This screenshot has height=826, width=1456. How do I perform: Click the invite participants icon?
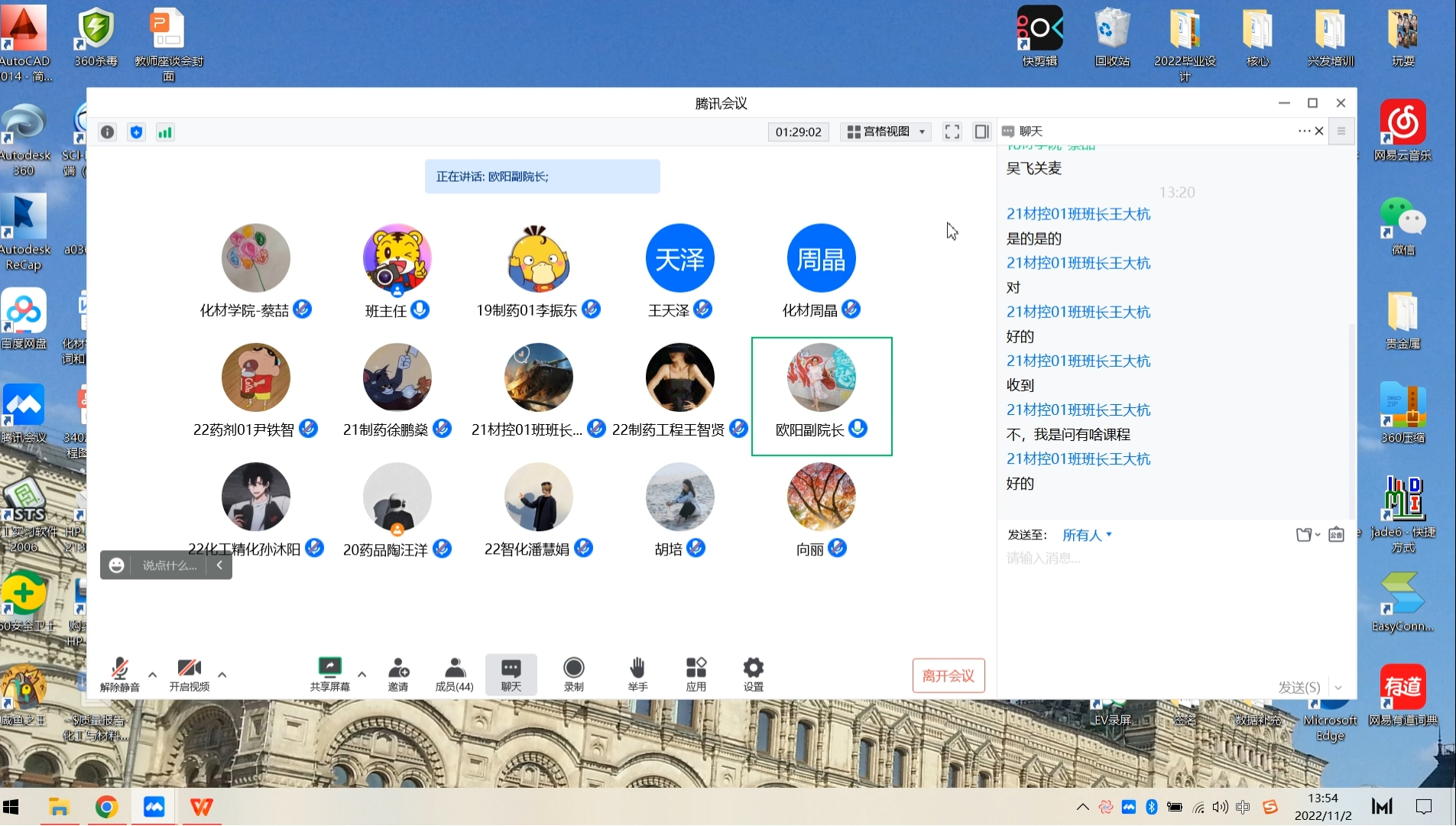pyautogui.click(x=398, y=674)
